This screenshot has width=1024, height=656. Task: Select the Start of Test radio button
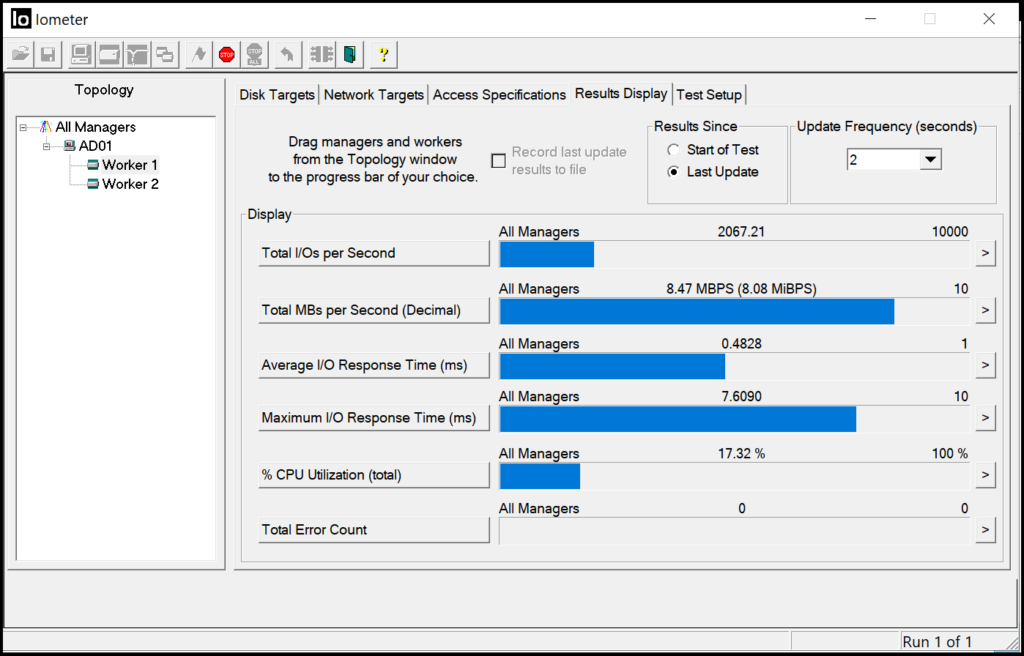[673, 149]
